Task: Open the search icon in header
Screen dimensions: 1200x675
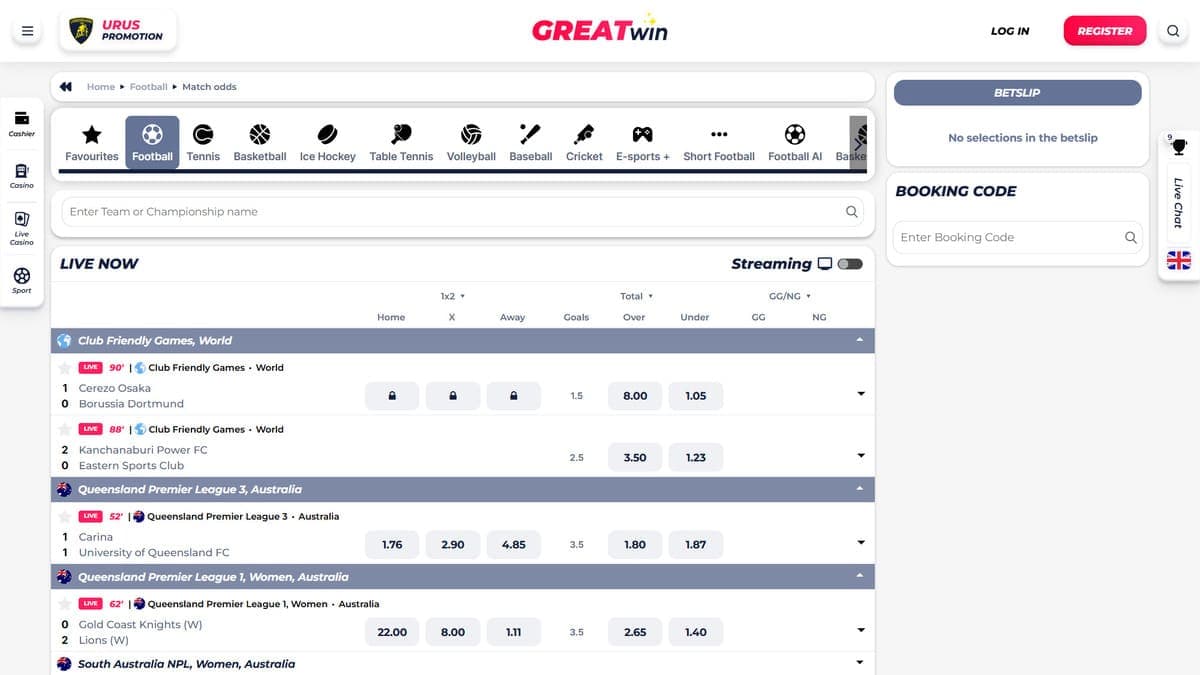Action: pos(1173,31)
